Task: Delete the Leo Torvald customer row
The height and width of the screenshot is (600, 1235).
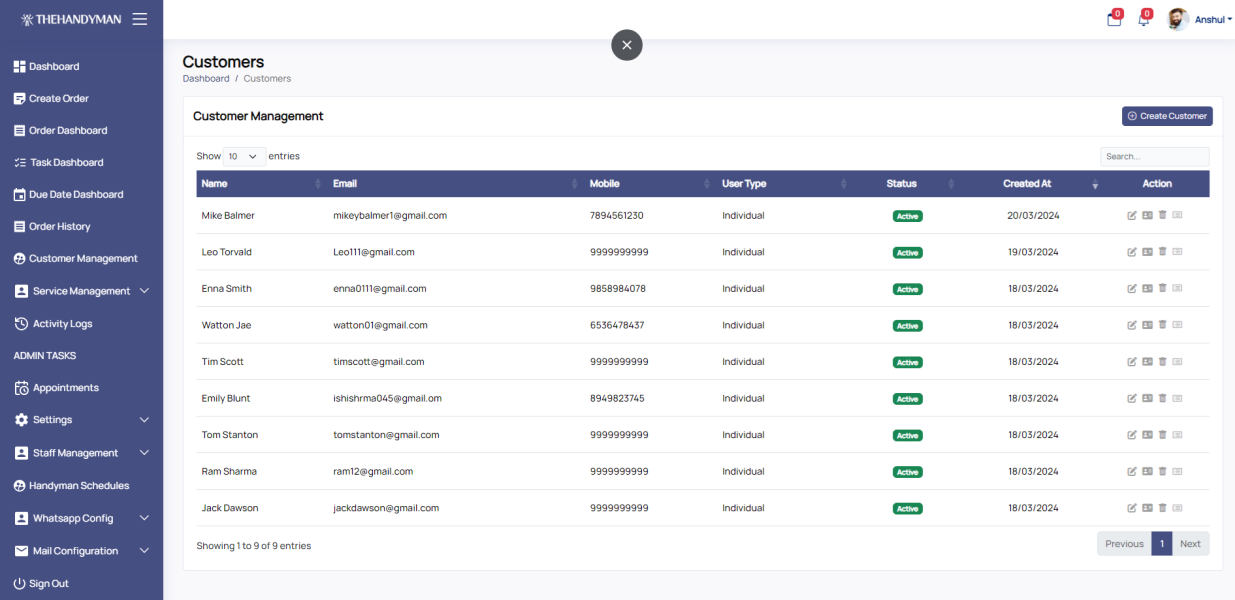Action: tap(1162, 252)
